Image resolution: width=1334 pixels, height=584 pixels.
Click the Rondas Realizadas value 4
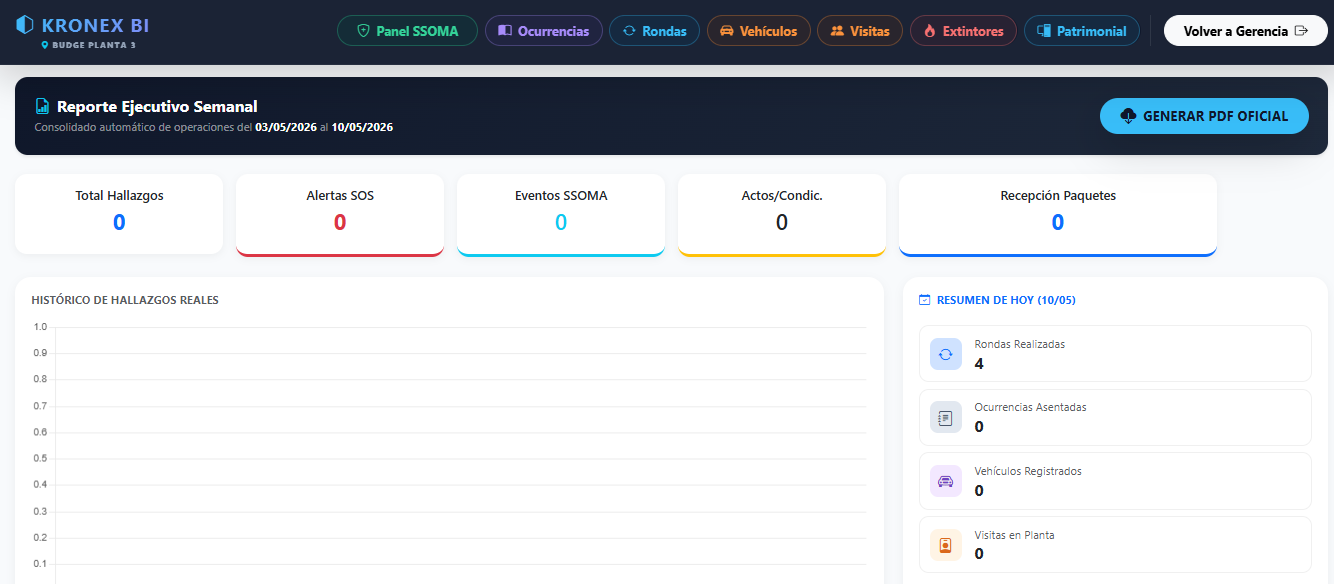pos(979,363)
